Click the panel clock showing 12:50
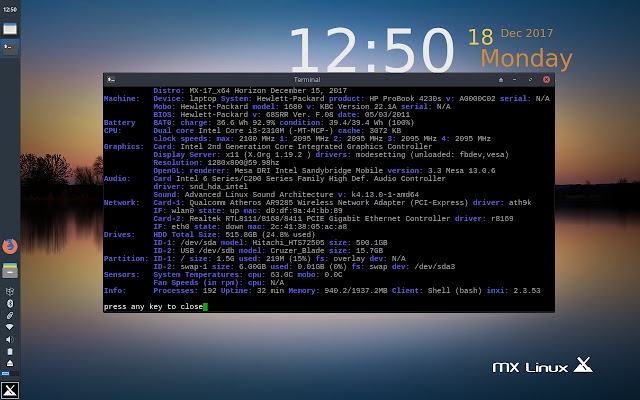 (x=10, y=9)
